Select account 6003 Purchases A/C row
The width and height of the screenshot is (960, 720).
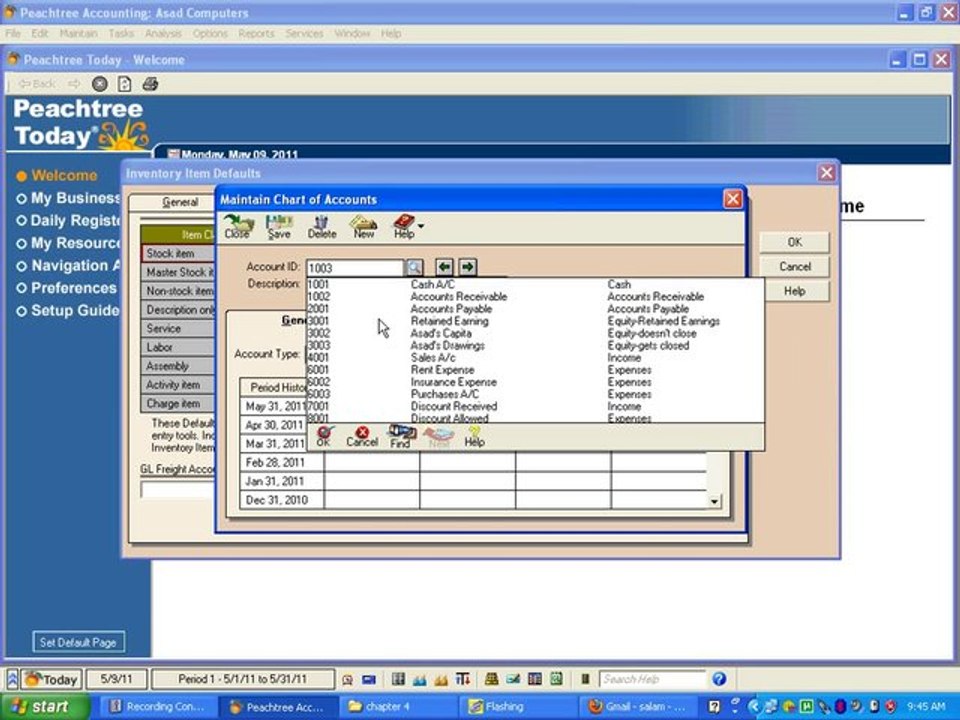click(x=535, y=395)
